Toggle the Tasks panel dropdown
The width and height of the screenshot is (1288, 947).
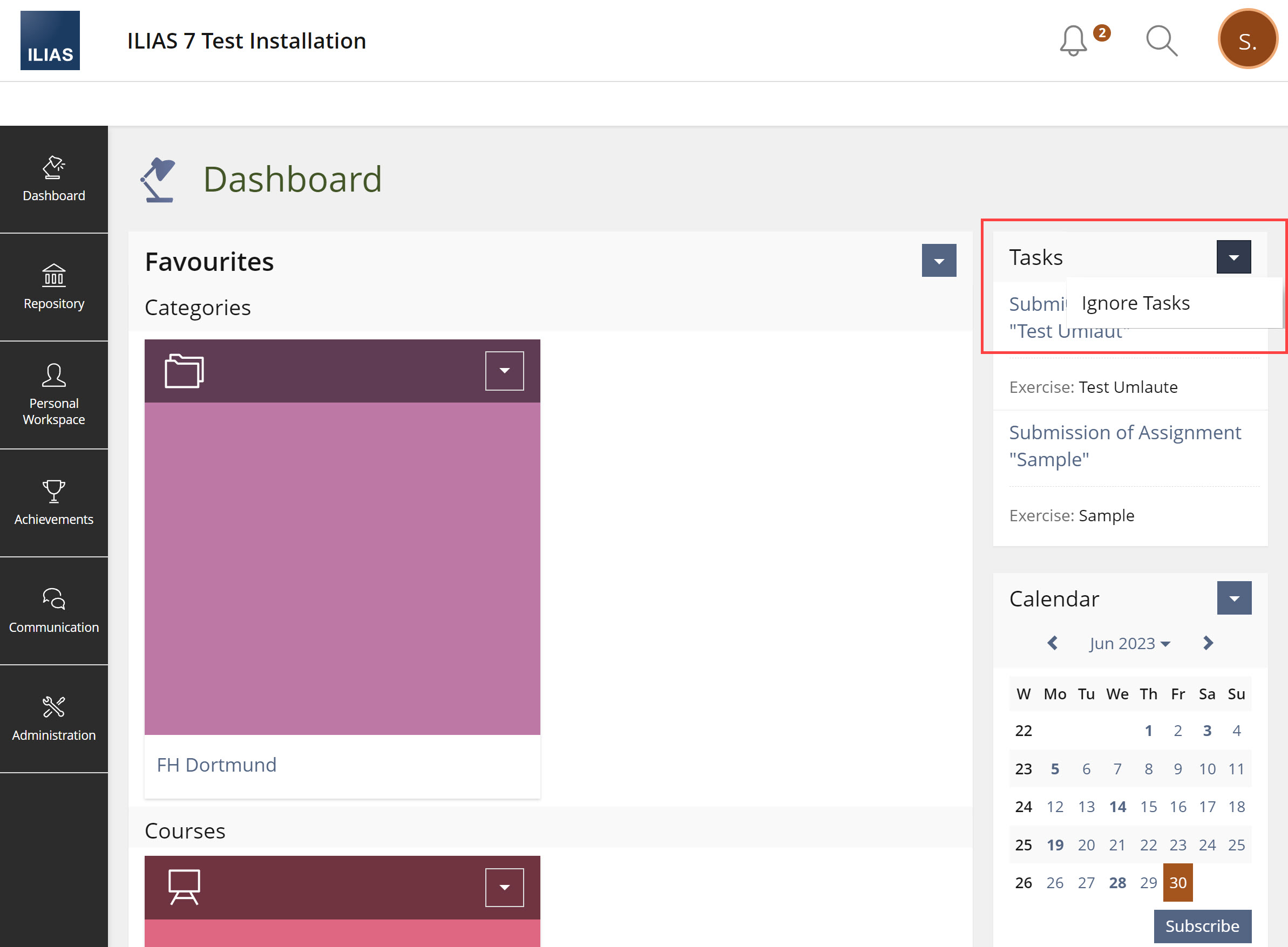(x=1233, y=257)
